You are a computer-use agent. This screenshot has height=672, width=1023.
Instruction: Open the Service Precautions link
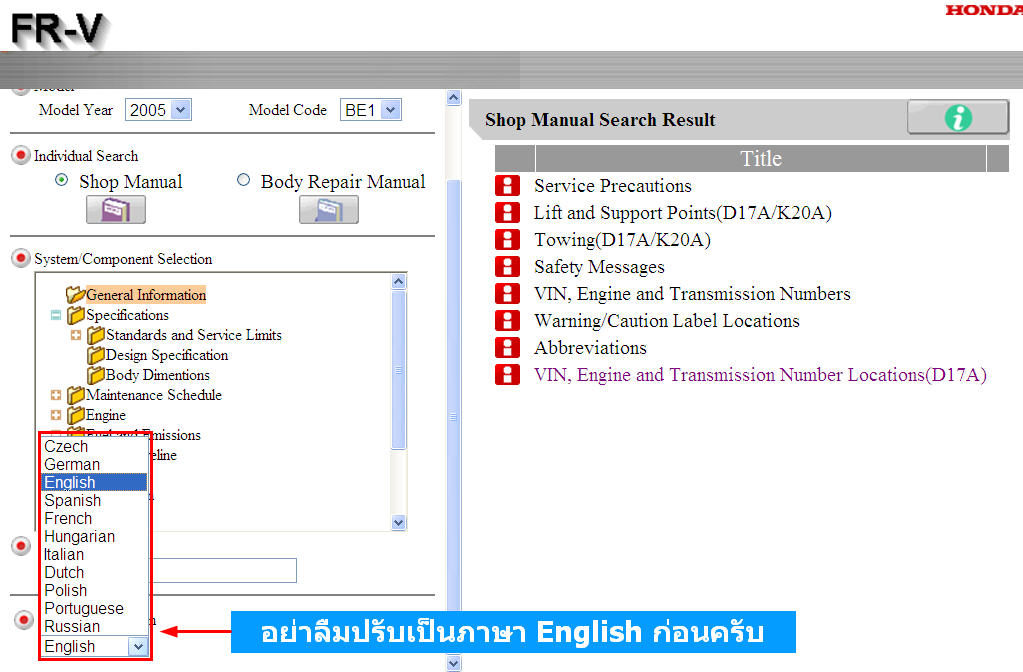click(613, 186)
